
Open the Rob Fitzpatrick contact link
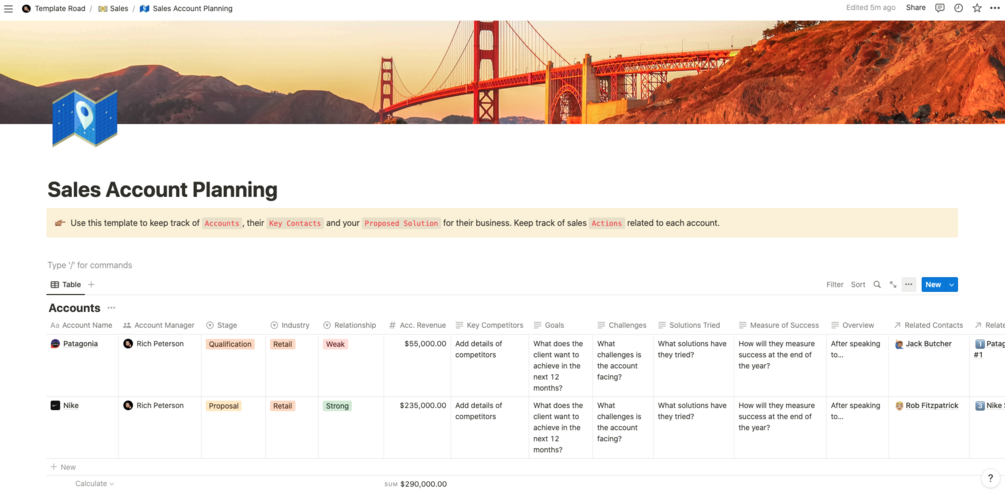932,406
